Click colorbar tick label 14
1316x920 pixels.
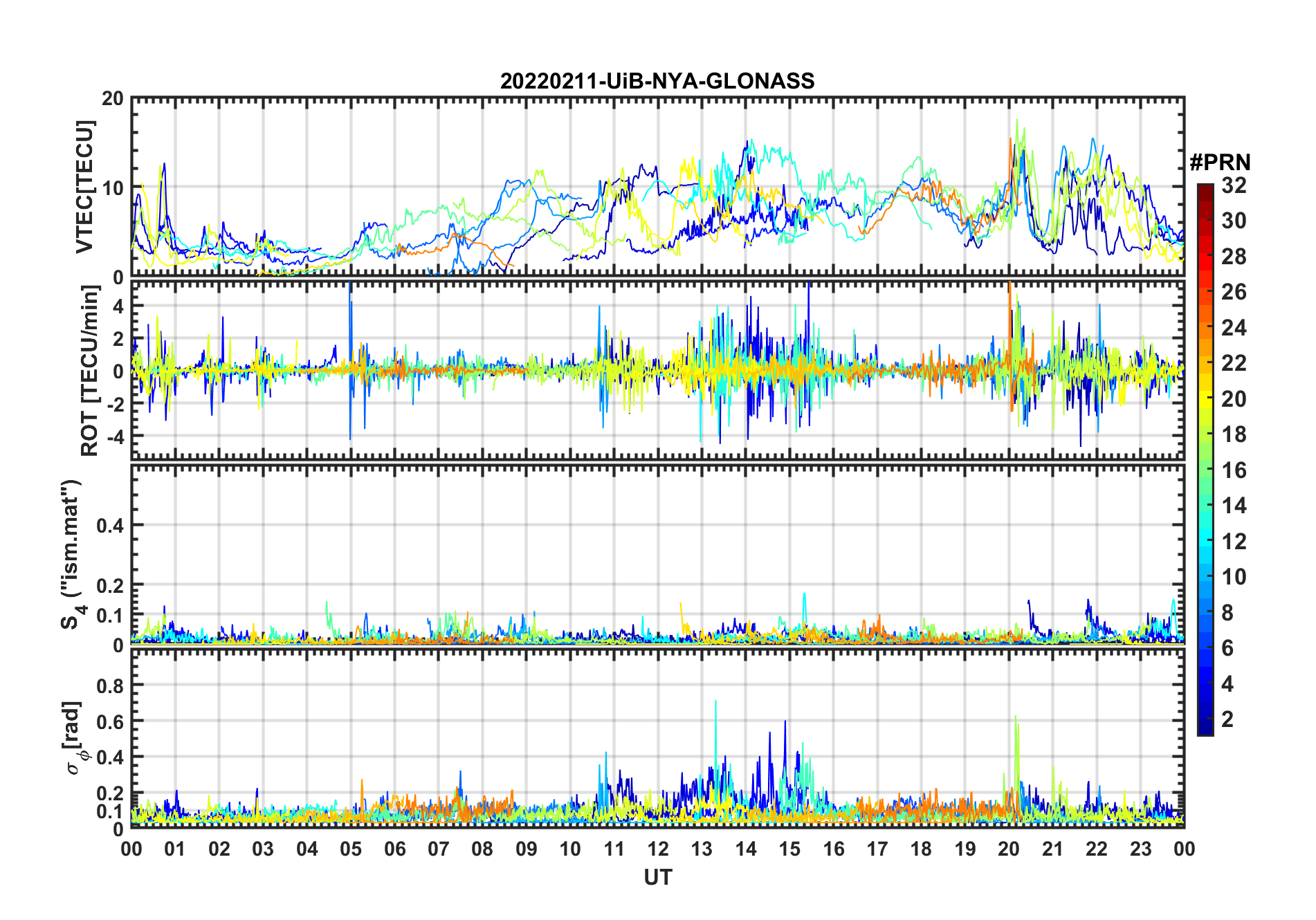[x=1234, y=506]
